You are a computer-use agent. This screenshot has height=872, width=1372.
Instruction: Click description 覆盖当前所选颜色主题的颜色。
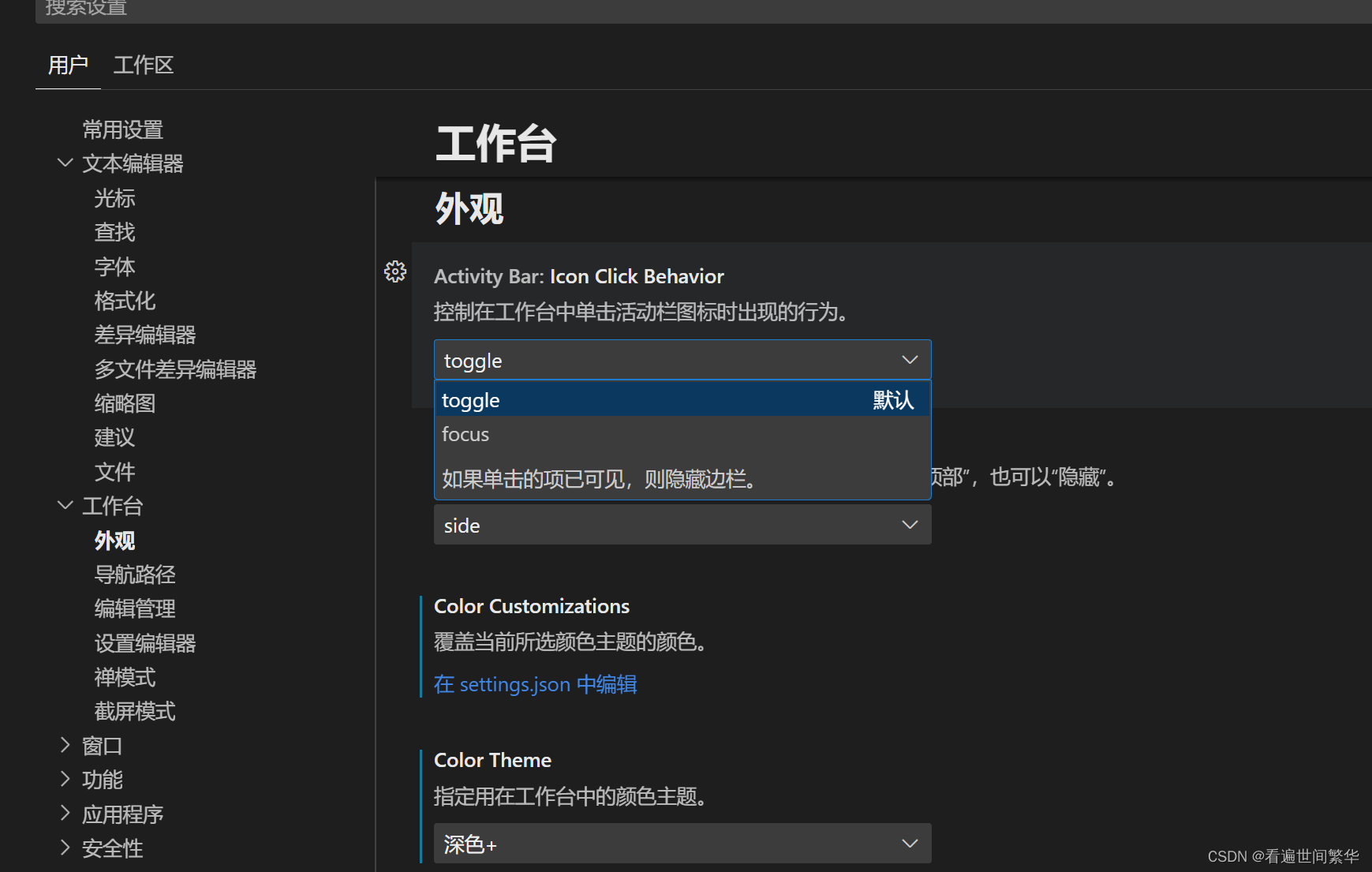[570, 642]
